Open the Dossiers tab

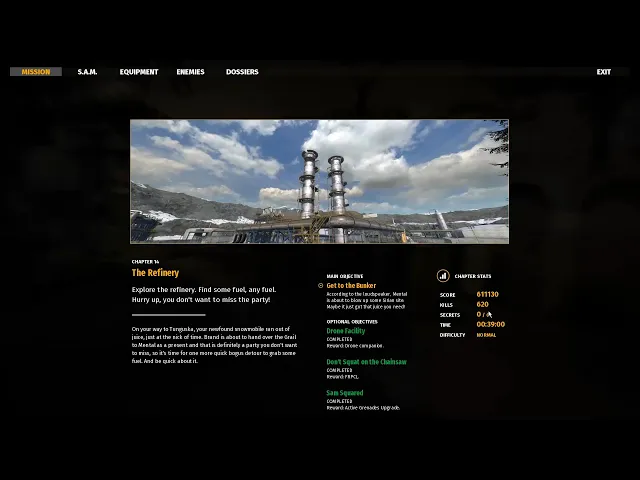(242, 72)
